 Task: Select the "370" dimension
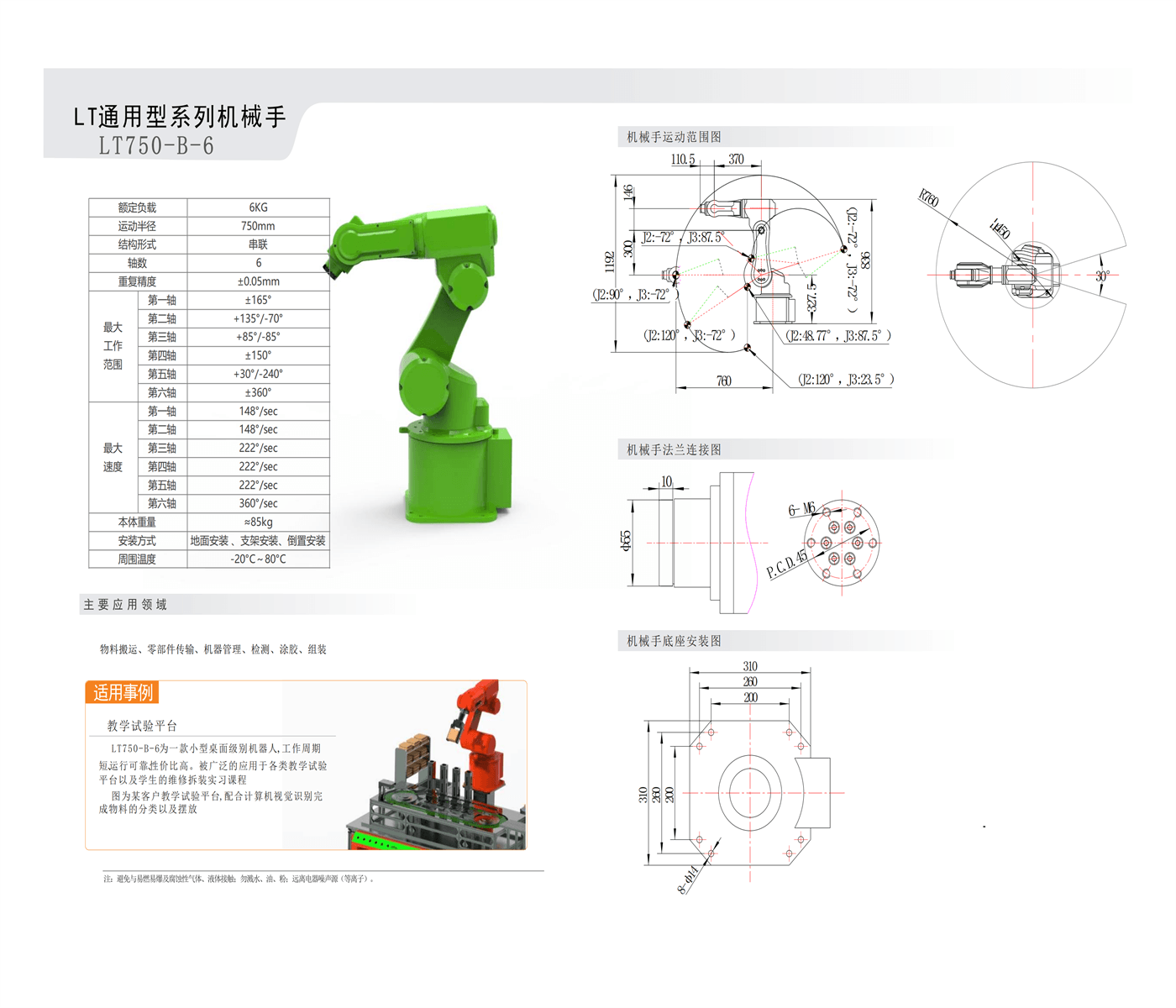pyautogui.click(x=736, y=159)
